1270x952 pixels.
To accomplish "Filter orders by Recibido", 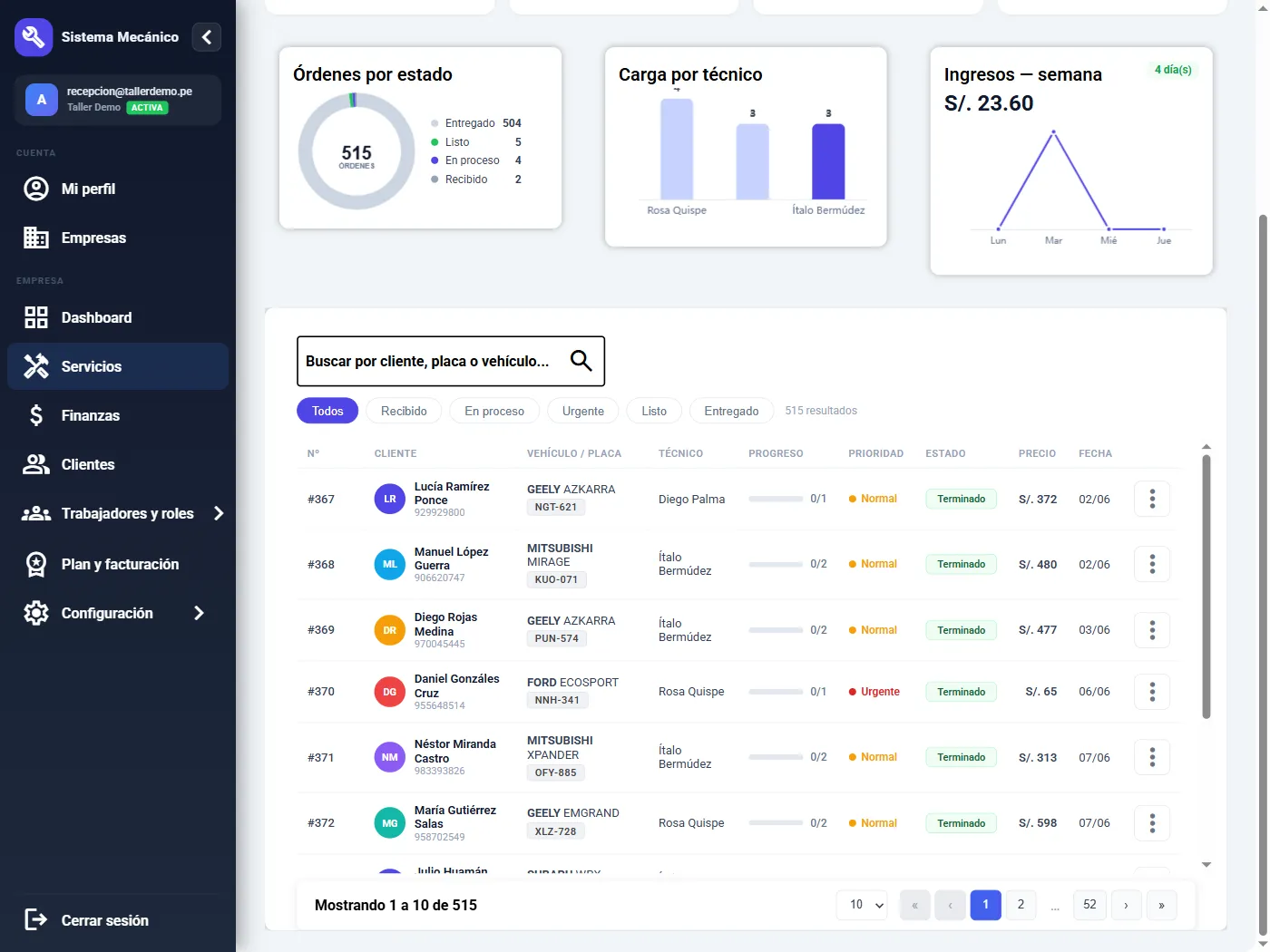I will (404, 411).
